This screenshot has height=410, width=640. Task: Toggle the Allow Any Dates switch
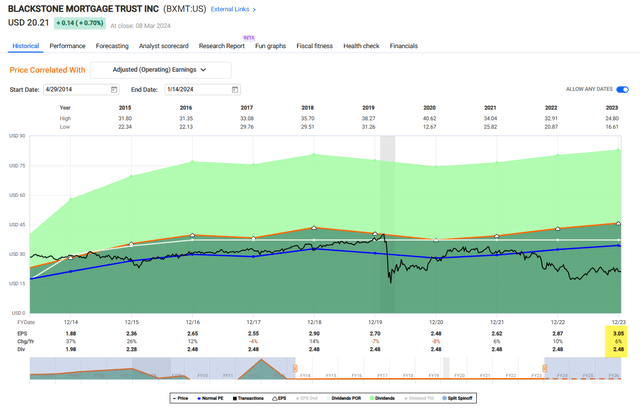click(x=622, y=89)
